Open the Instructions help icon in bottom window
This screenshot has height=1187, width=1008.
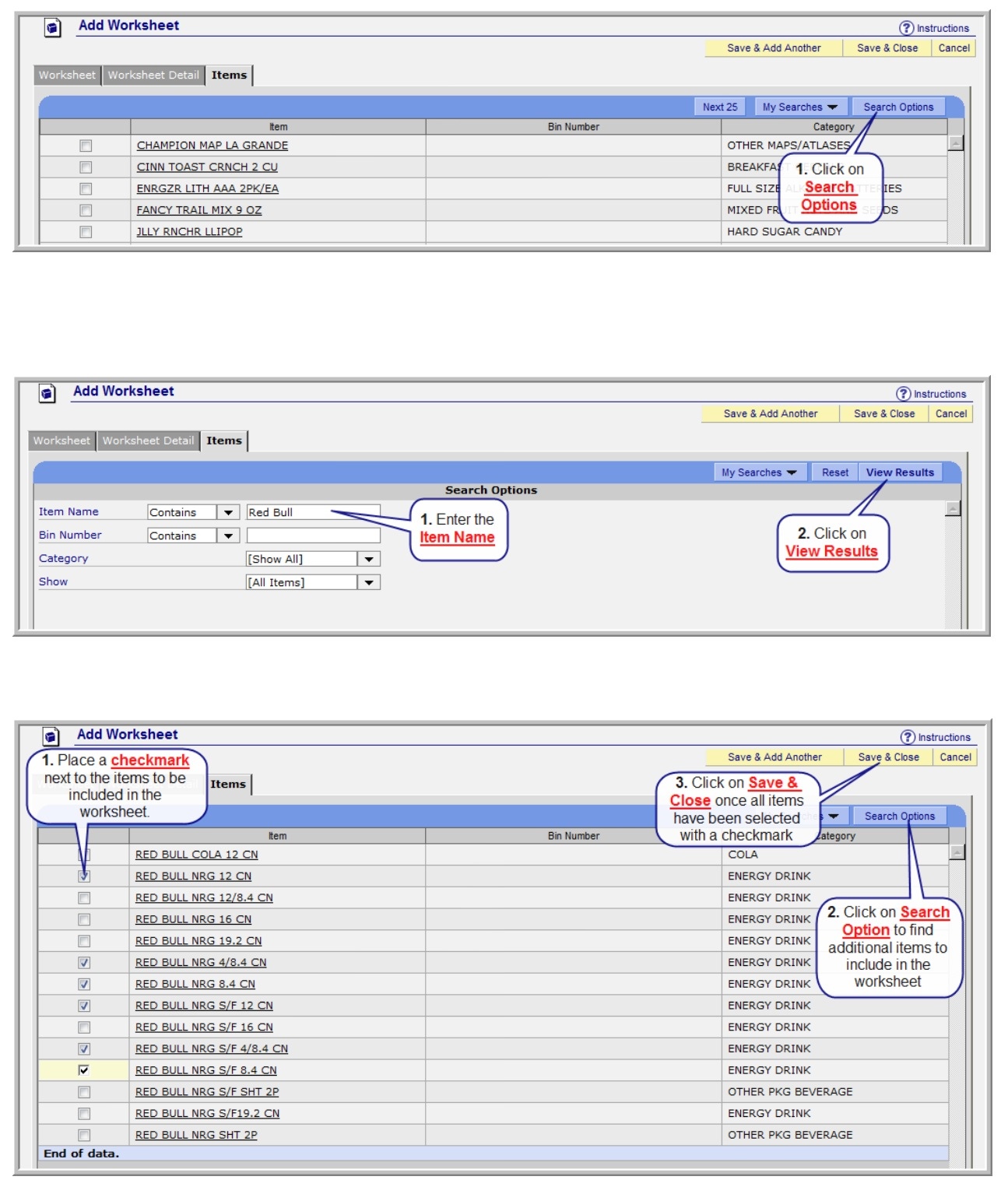(x=908, y=737)
